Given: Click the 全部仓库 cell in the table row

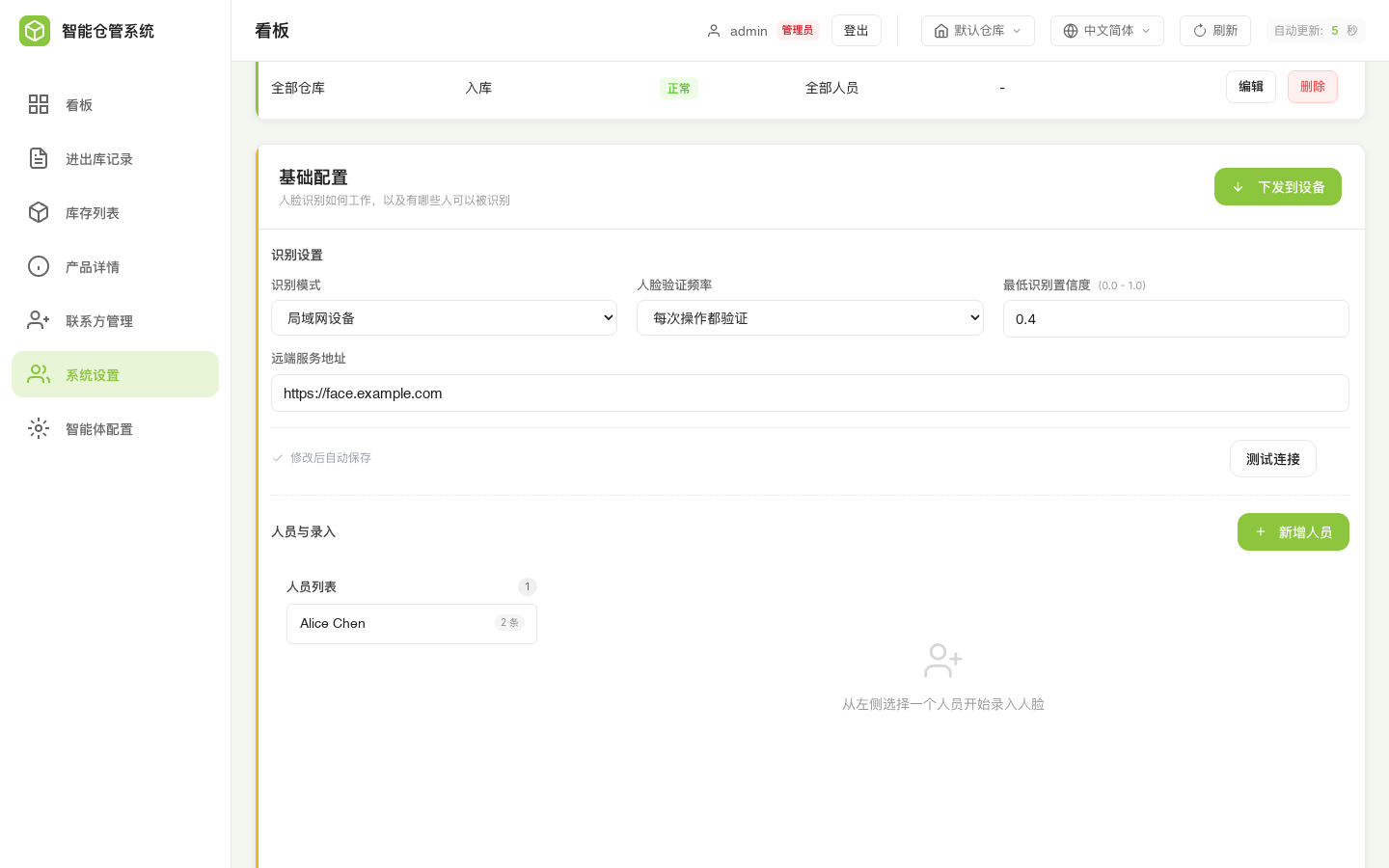Looking at the screenshot, I should (298, 88).
